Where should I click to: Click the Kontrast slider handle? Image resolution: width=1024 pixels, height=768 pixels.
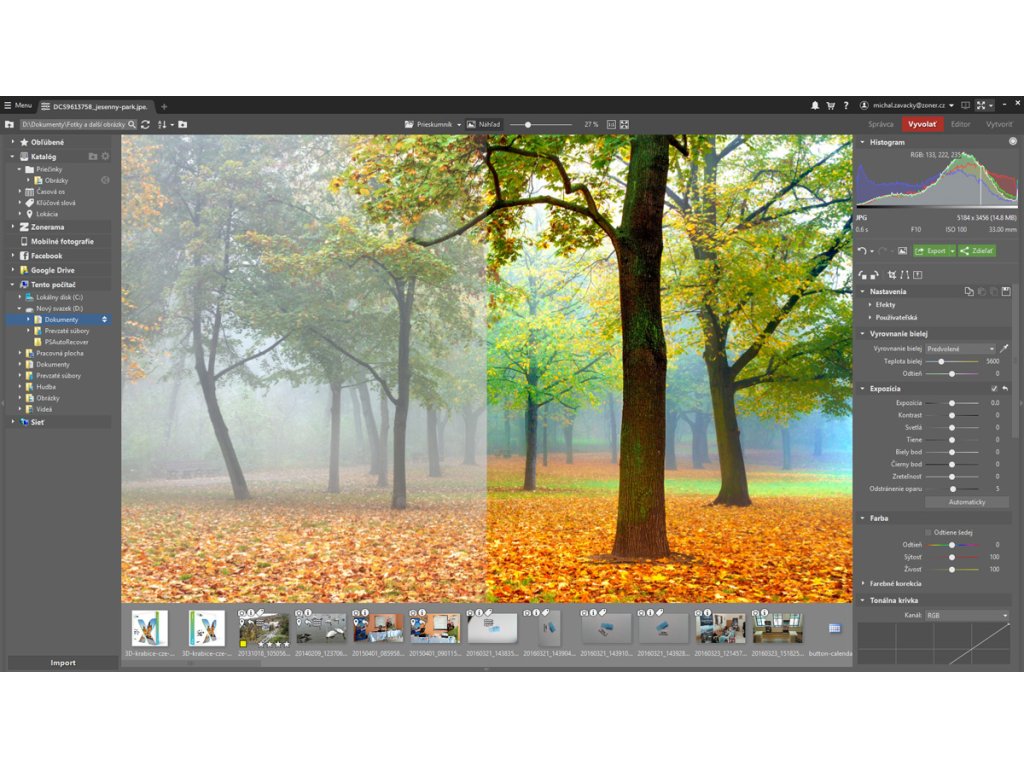[951, 415]
